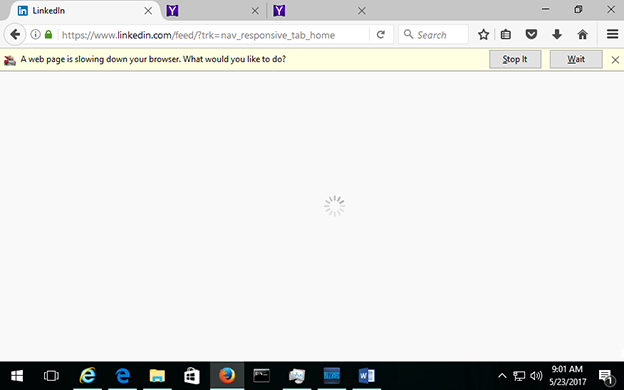Click the network status tray icon
Viewport: 624px width, 390px height.
[519, 376]
